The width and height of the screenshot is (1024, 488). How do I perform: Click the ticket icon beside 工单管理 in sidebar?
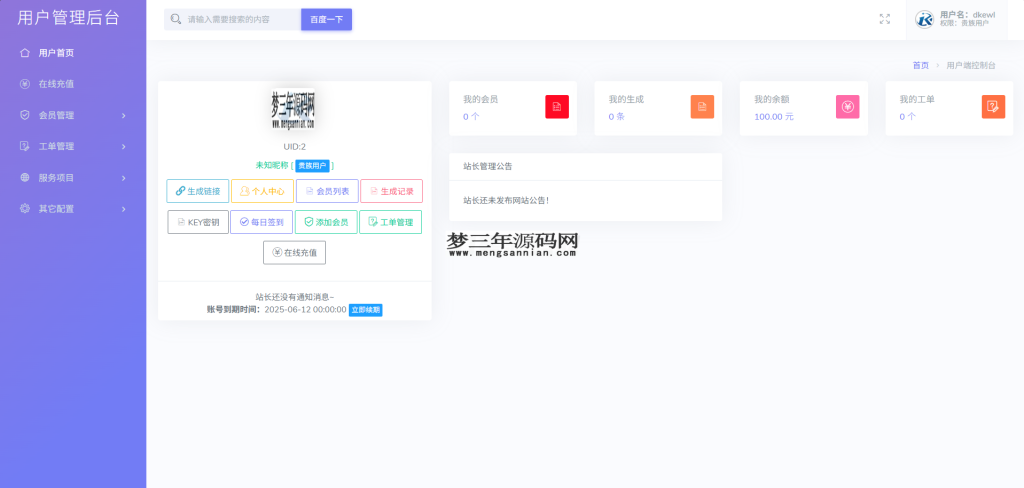pyautogui.click(x=25, y=146)
